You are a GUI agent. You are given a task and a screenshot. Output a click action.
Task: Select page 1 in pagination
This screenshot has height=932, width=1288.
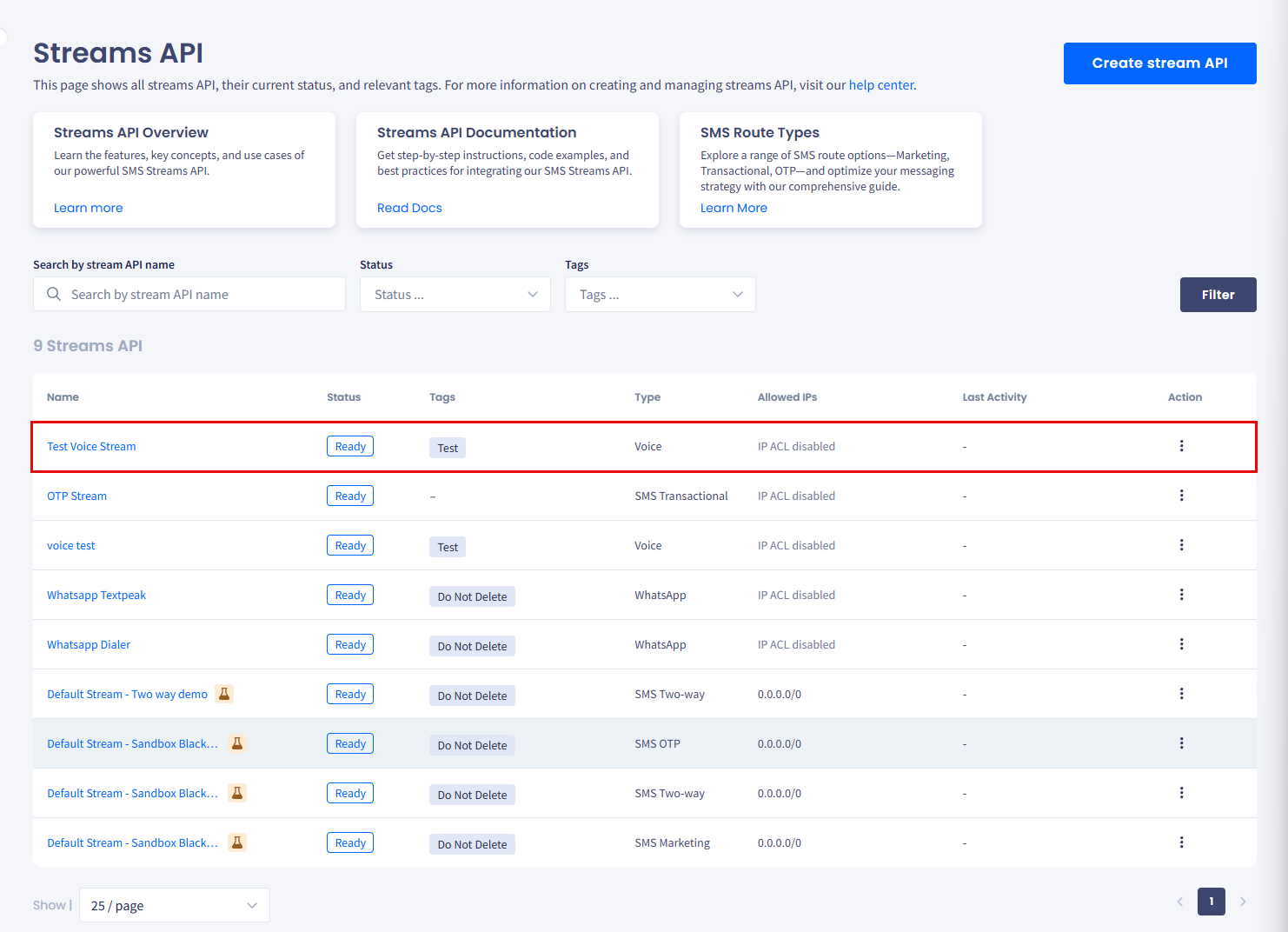click(x=1212, y=902)
